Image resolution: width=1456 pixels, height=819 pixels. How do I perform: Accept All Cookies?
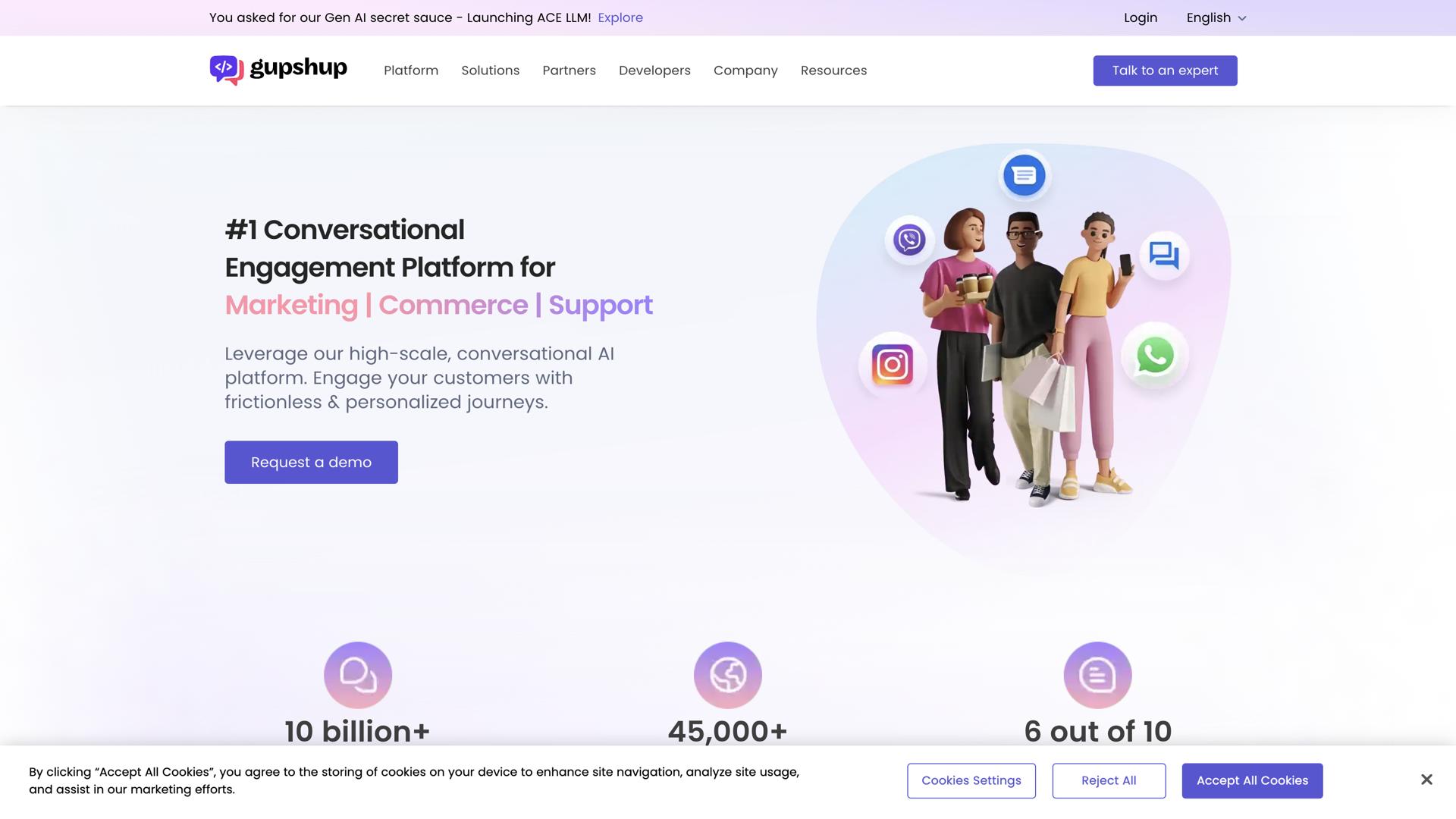pos(1252,781)
